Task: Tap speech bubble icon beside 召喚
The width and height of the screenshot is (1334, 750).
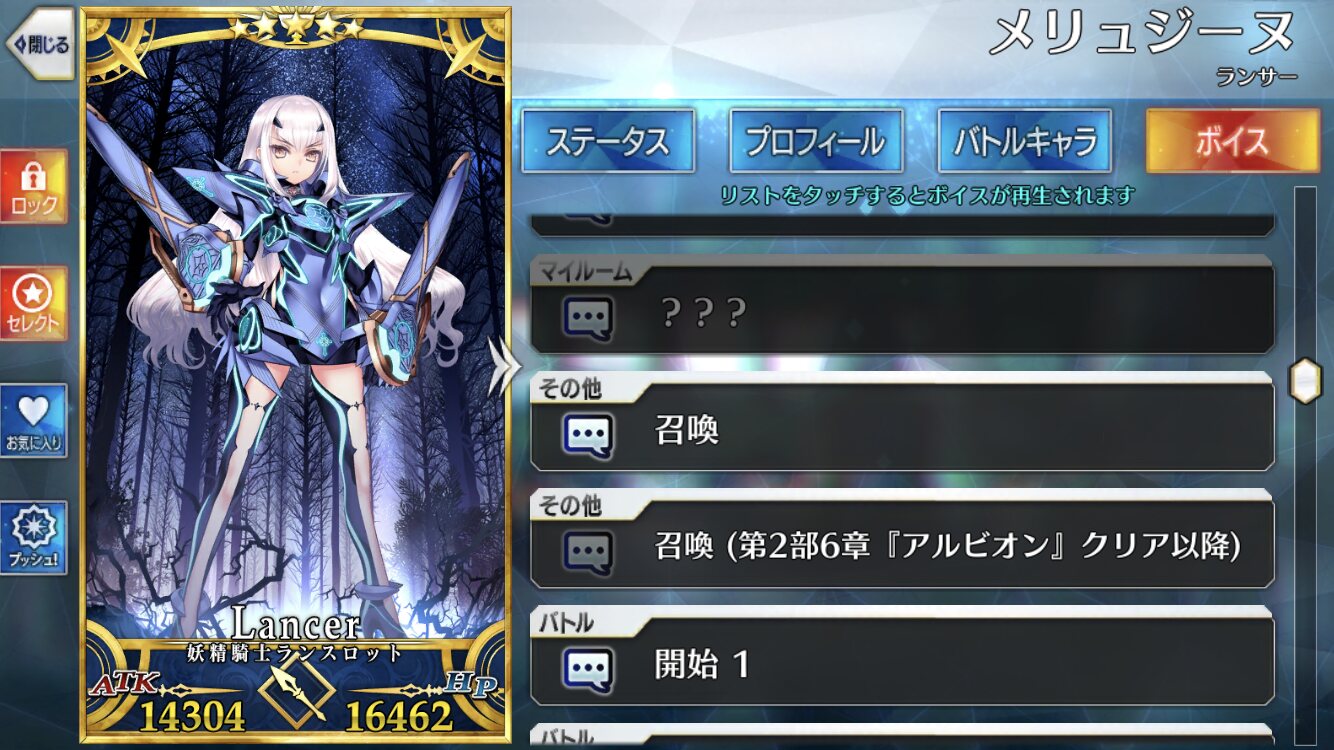Action: point(588,434)
